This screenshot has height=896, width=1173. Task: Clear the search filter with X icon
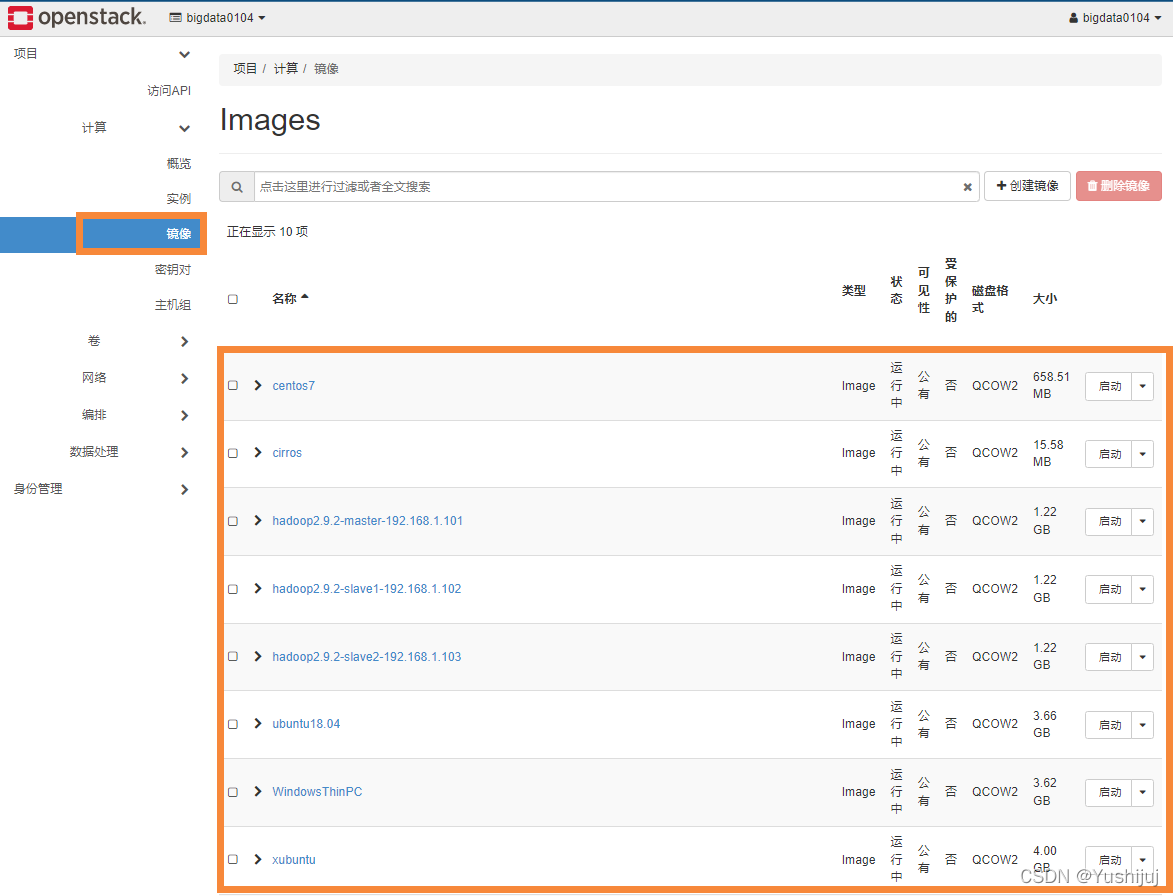point(967,187)
